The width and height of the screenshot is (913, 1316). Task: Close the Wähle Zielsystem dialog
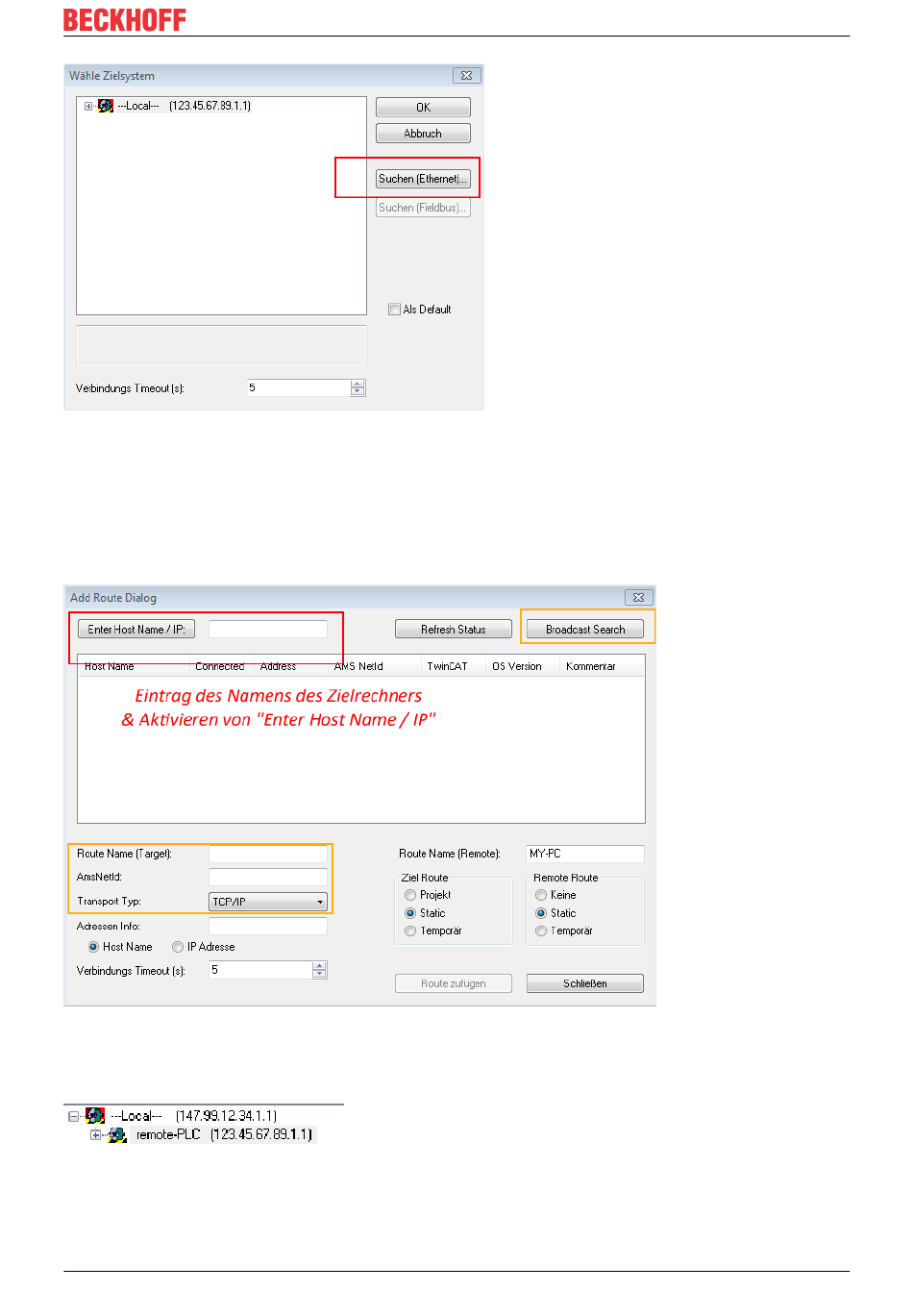(x=466, y=76)
